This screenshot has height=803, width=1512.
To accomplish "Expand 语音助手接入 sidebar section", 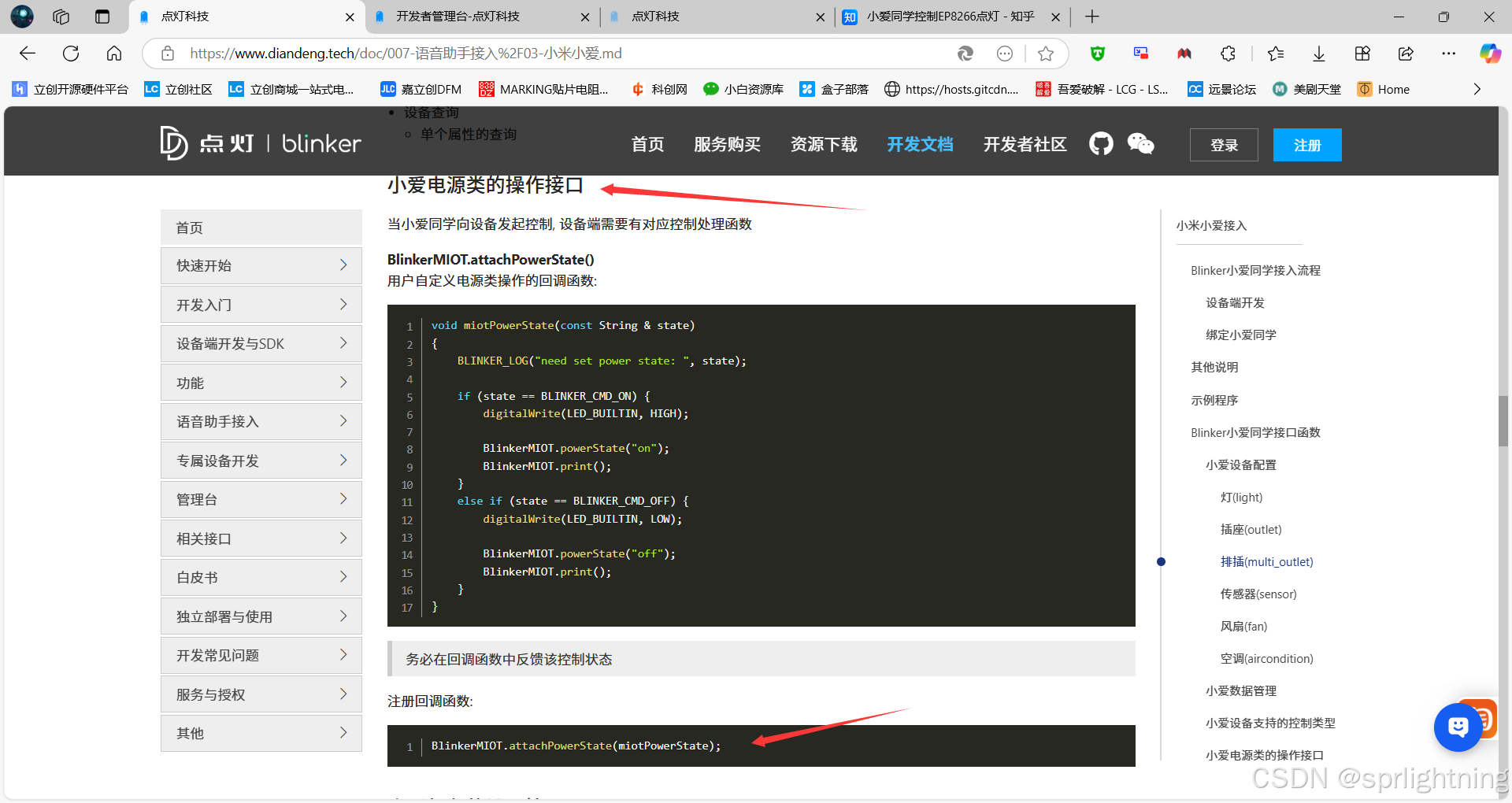I will (x=261, y=421).
